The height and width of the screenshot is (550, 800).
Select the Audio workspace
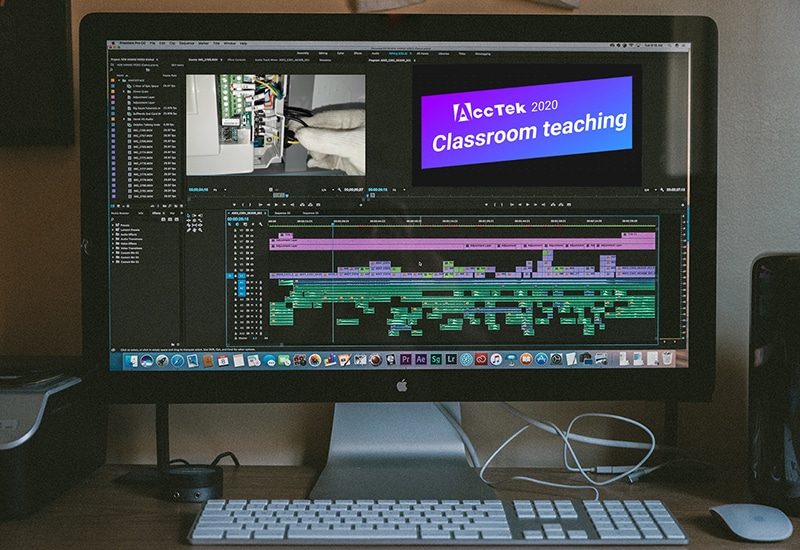click(x=375, y=53)
